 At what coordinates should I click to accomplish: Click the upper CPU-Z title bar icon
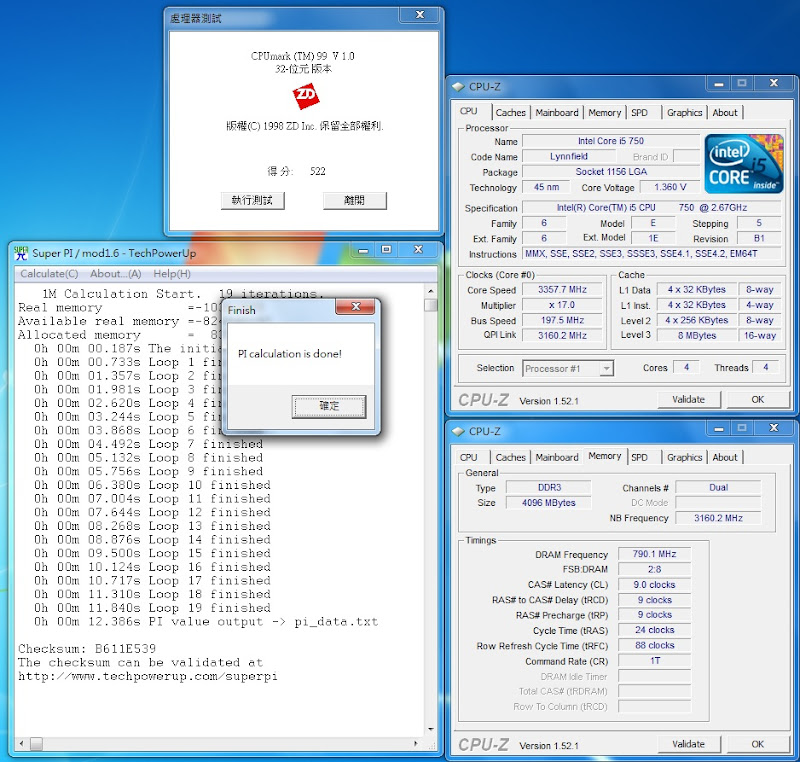[458, 87]
